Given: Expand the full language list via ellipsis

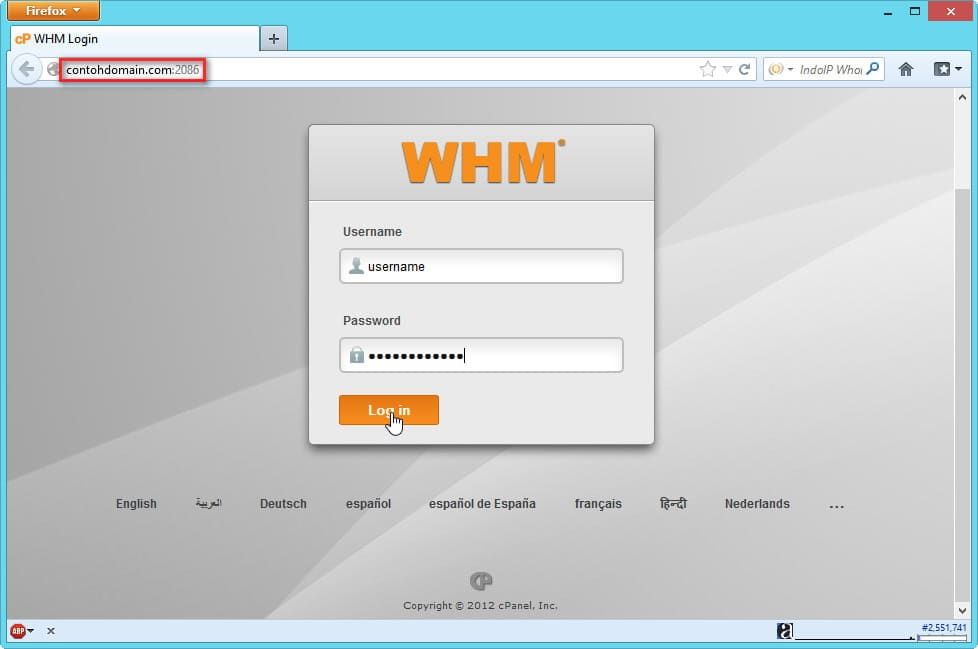Looking at the screenshot, I should pyautogui.click(x=836, y=504).
